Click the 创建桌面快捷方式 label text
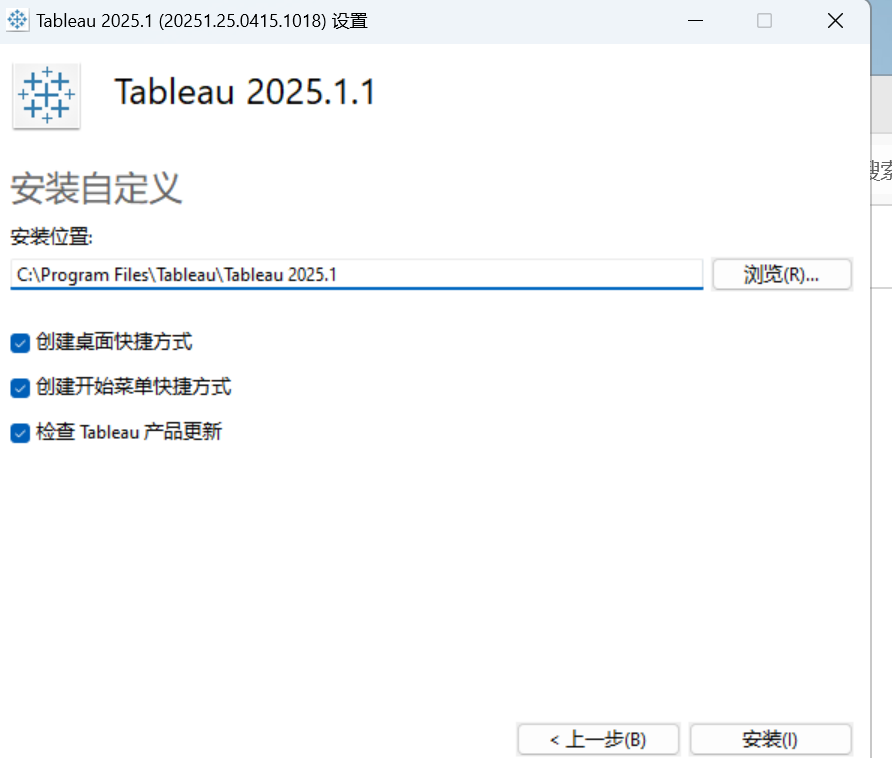Image resolution: width=892 pixels, height=758 pixels. pyautogui.click(x=114, y=342)
